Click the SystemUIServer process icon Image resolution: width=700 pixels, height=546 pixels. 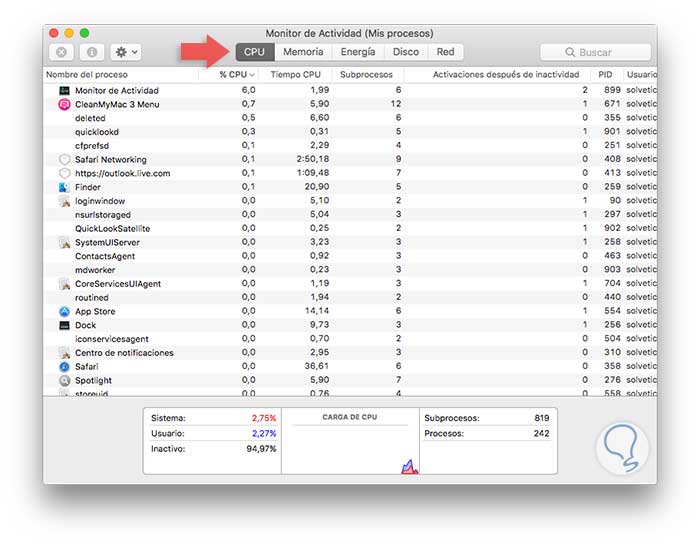pos(65,242)
